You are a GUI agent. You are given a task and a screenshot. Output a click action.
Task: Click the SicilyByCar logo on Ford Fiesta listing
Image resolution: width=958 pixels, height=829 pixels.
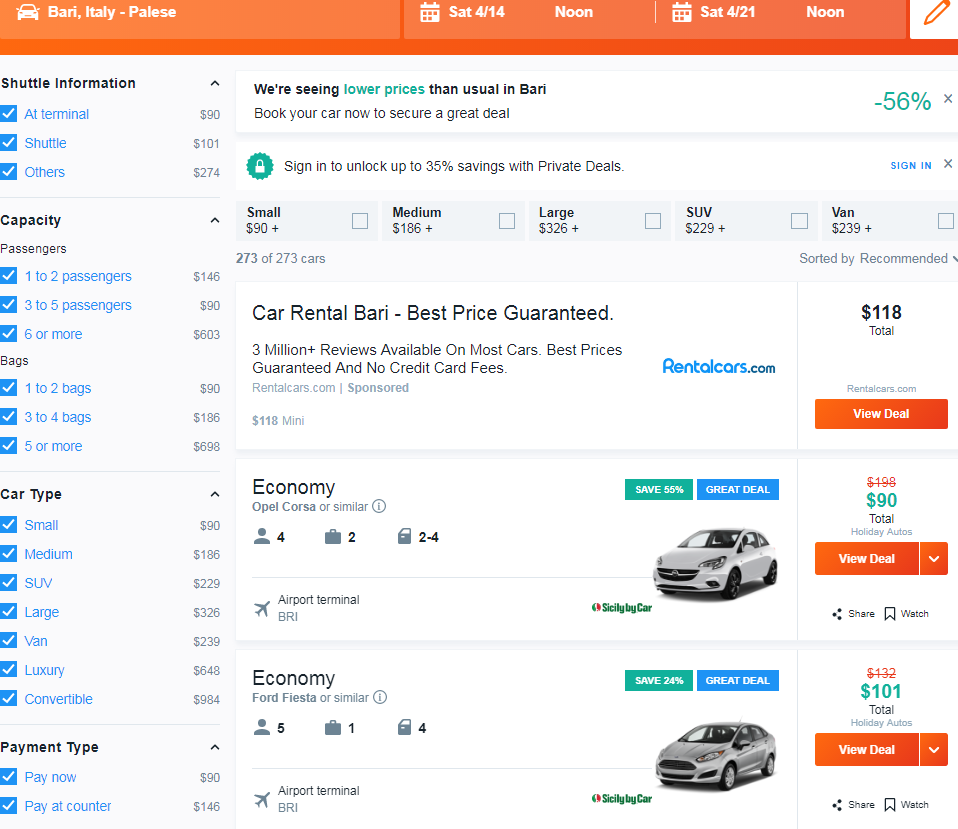pyautogui.click(x=622, y=798)
